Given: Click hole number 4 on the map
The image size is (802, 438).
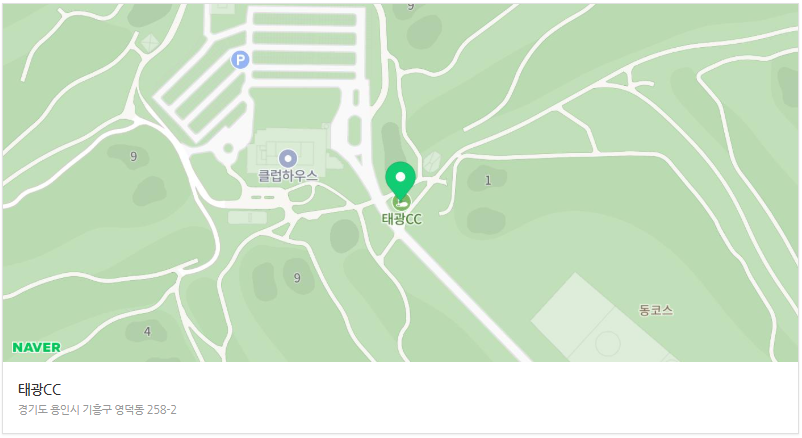Looking at the screenshot, I should pyautogui.click(x=147, y=332).
